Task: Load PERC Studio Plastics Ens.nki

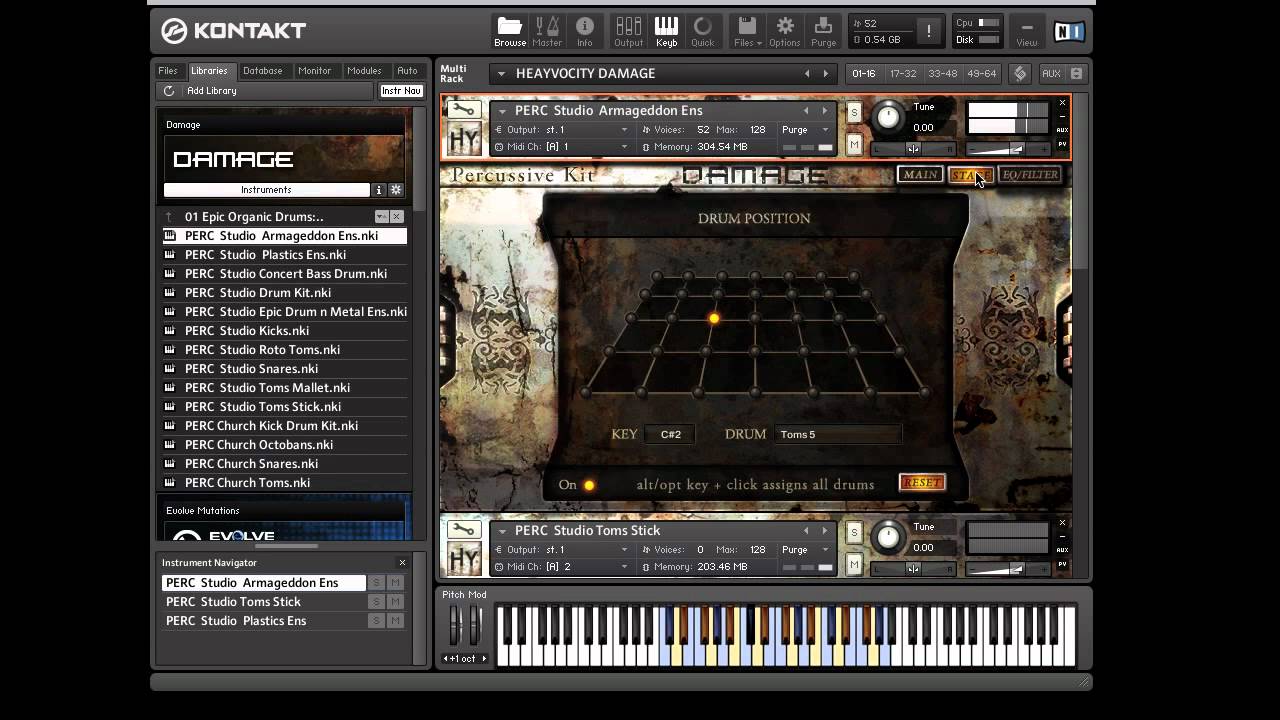Action: (284, 255)
